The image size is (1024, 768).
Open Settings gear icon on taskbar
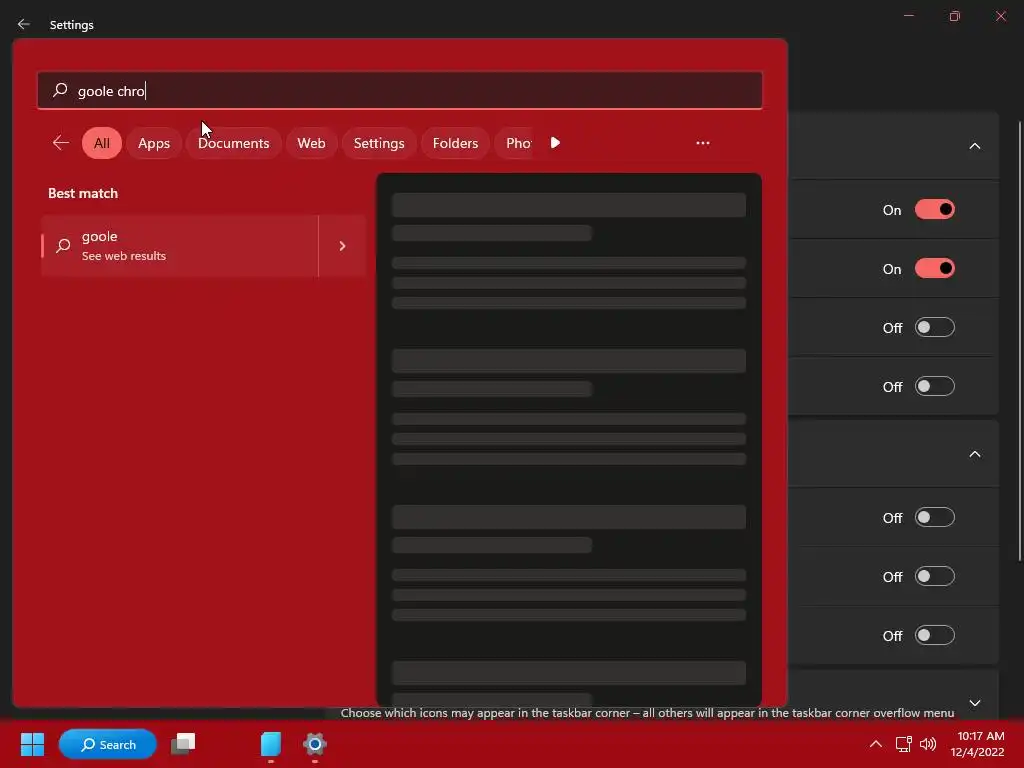click(x=315, y=744)
